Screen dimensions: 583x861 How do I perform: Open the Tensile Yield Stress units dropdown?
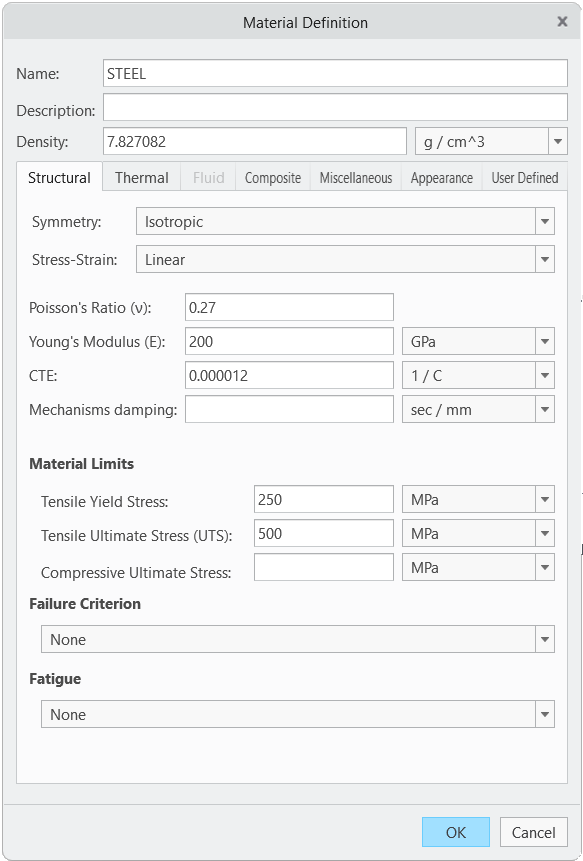point(545,499)
